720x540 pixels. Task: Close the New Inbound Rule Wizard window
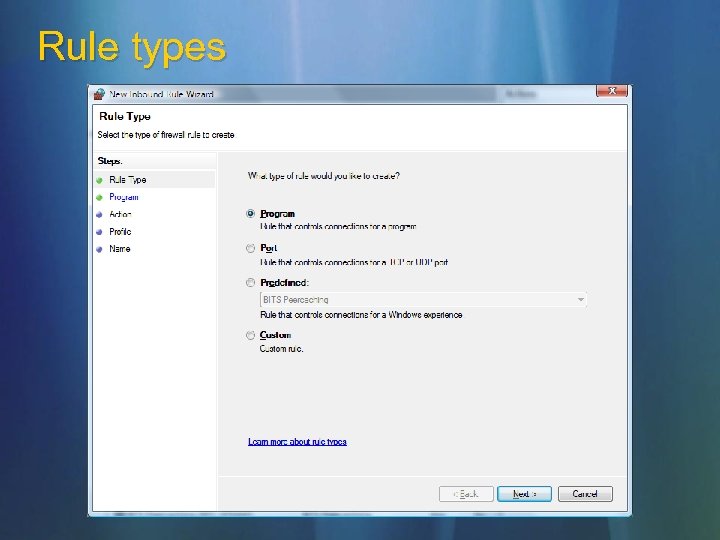tap(612, 91)
